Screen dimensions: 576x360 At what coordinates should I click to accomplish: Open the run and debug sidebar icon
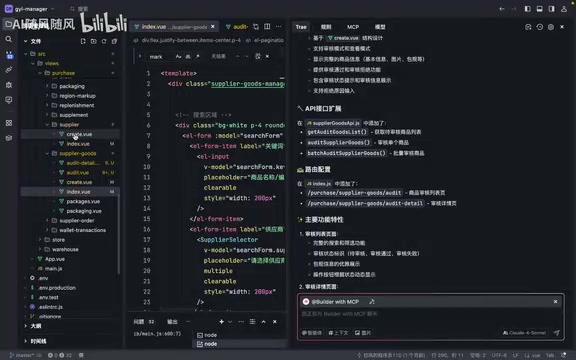[x=9, y=85]
